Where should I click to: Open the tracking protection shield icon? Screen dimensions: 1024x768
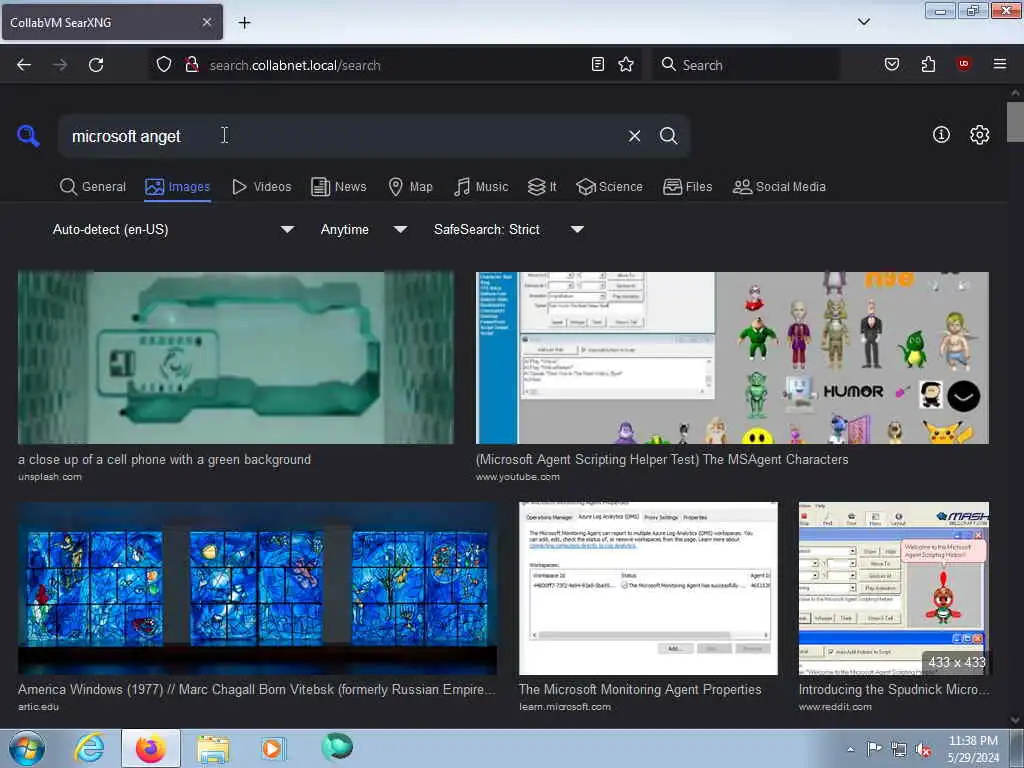point(164,65)
